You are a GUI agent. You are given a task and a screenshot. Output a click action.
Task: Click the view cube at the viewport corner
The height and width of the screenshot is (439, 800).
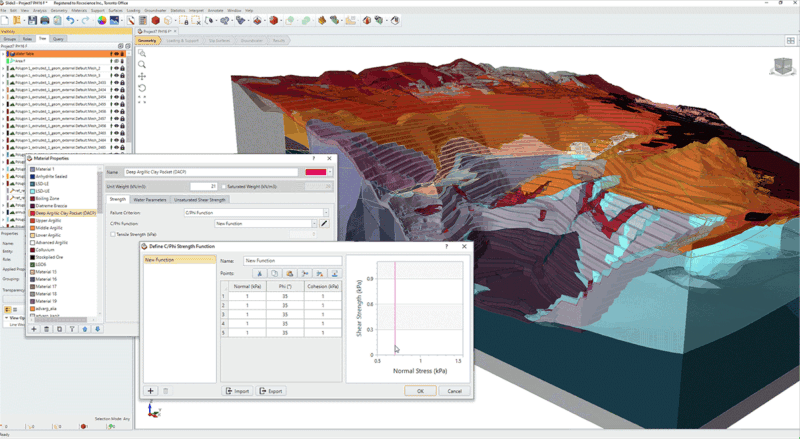click(x=783, y=66)
